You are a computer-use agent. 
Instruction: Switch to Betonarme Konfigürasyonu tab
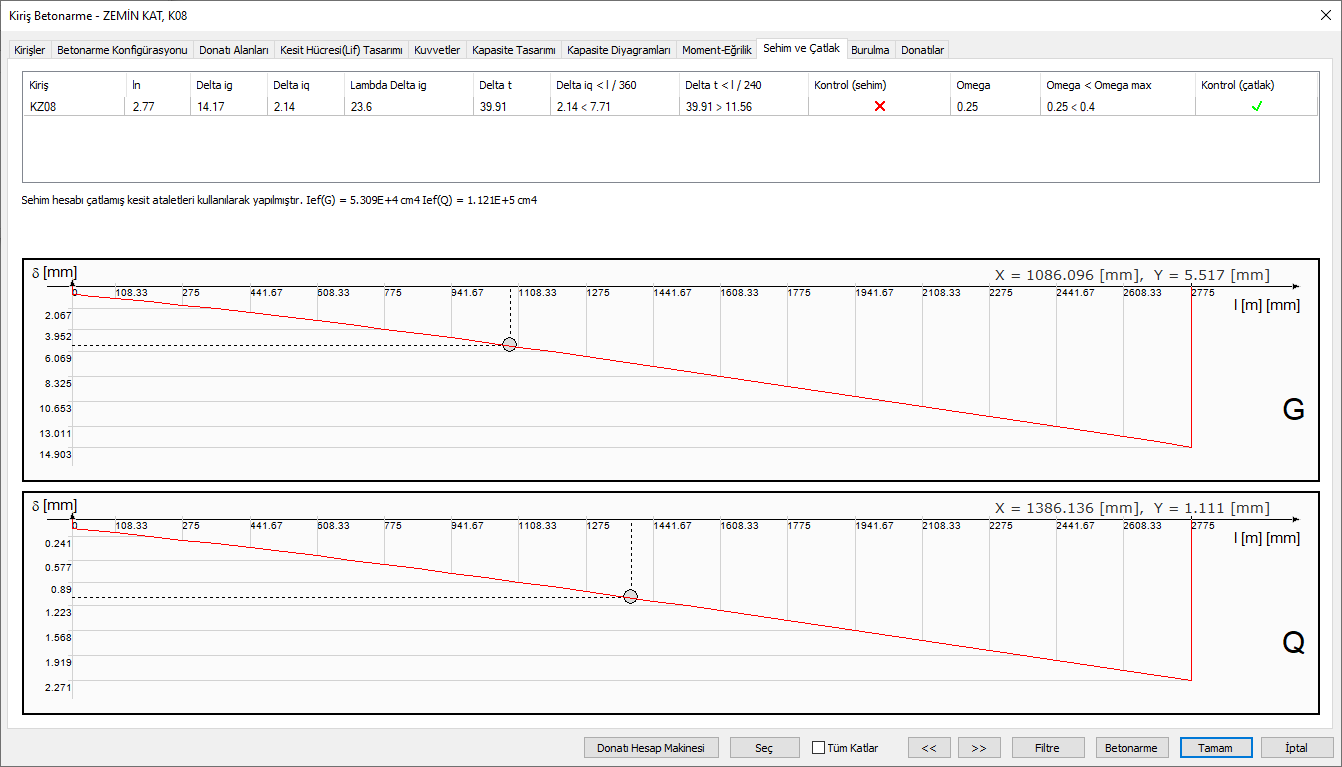click(122, 50)
